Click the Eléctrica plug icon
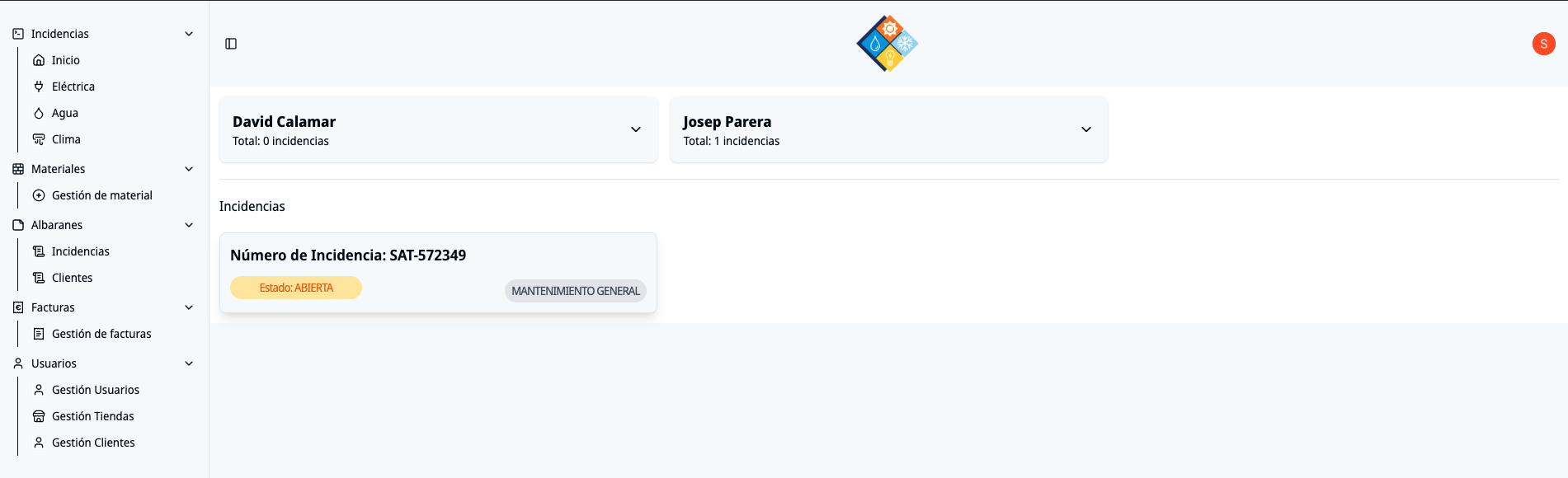The image size is (1568, 478). click(39, 87)
